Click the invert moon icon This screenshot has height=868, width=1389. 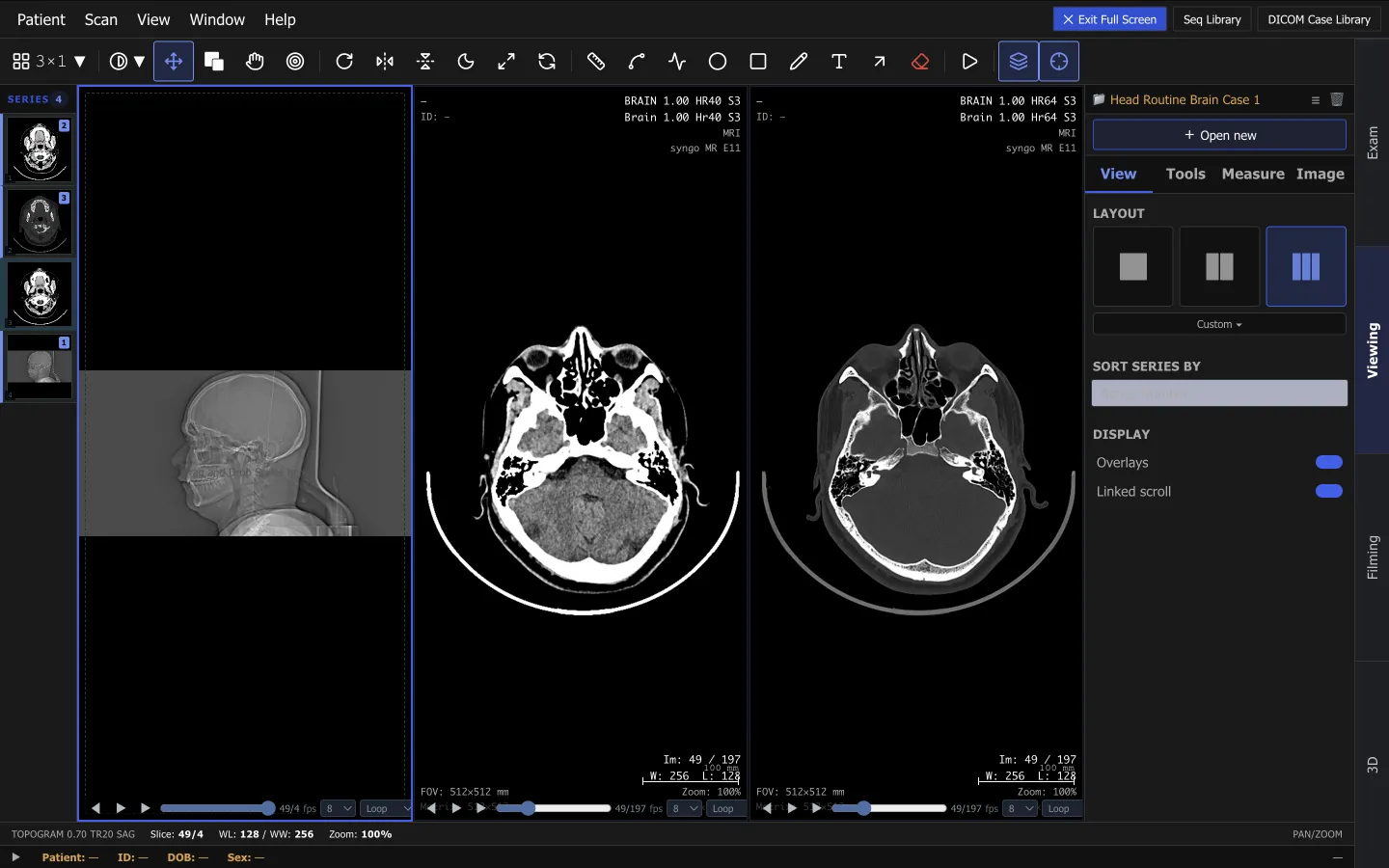[466, 62]
